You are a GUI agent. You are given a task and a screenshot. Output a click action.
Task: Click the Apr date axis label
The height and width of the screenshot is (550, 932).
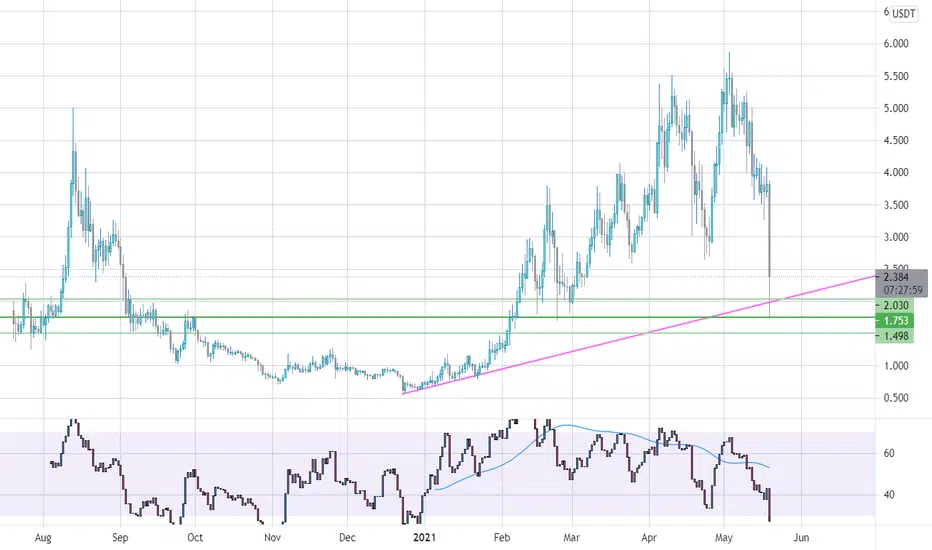click(649, 538)
